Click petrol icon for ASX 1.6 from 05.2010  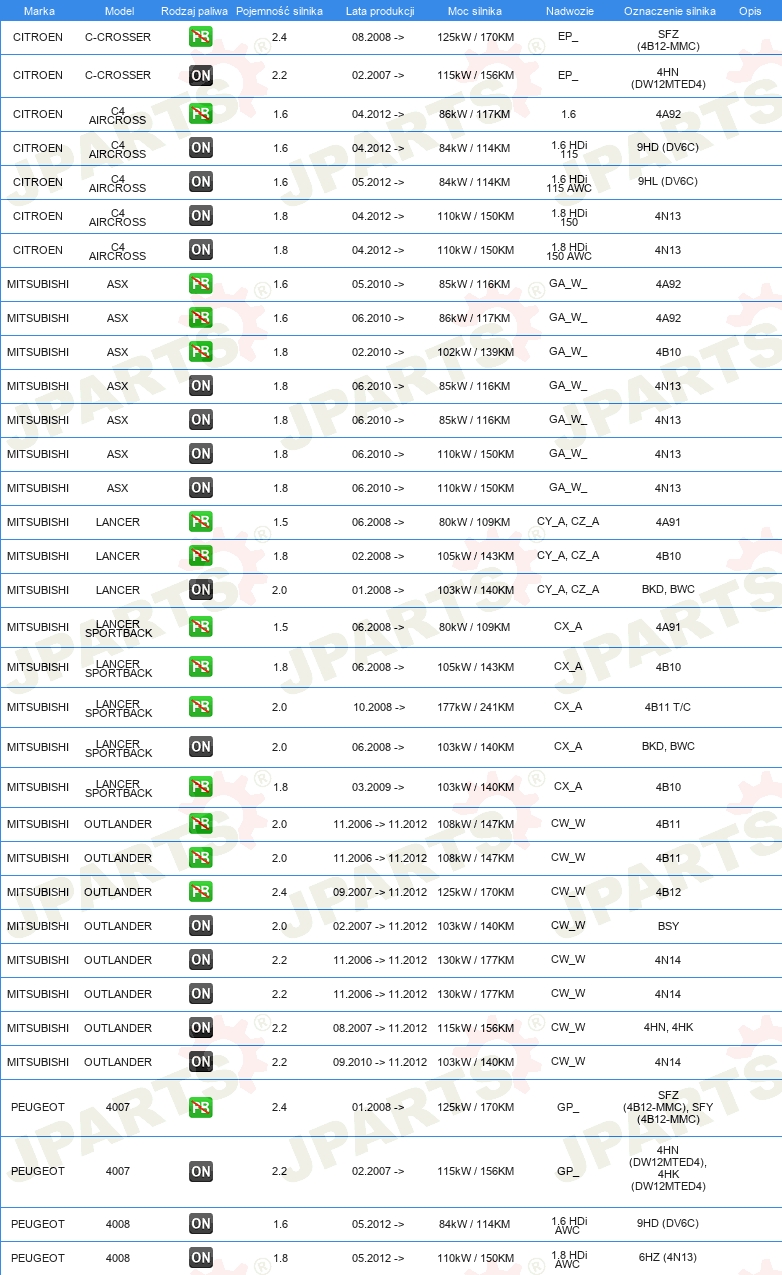point(201,284)
